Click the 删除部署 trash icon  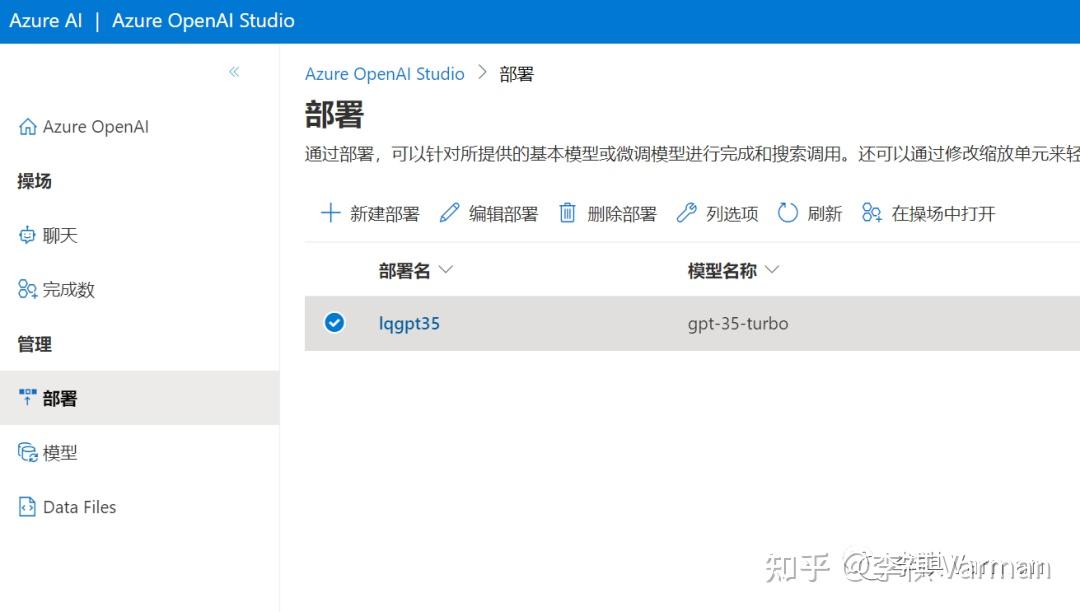567,212
